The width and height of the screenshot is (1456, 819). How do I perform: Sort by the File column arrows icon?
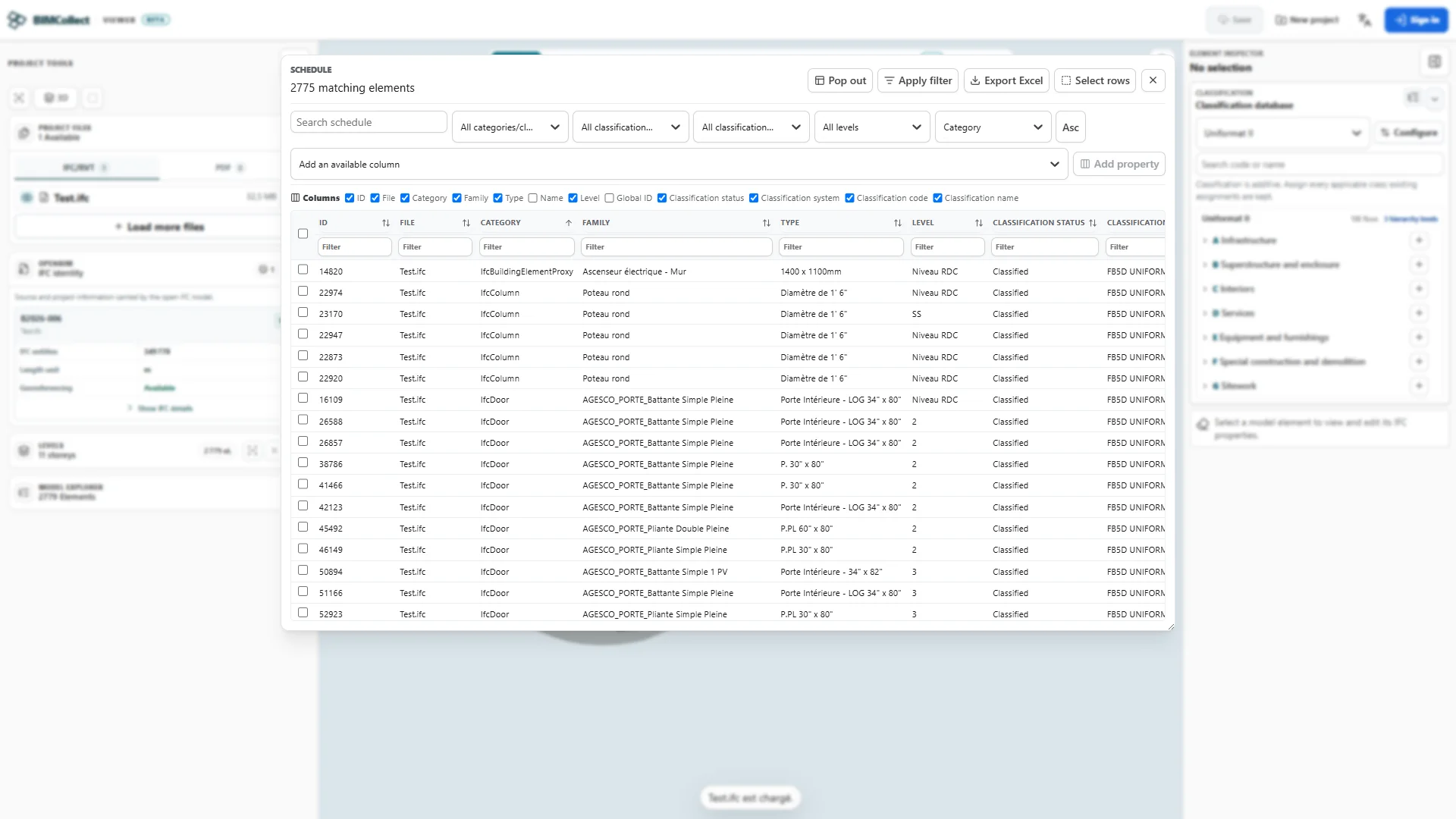tap(466, 223)
